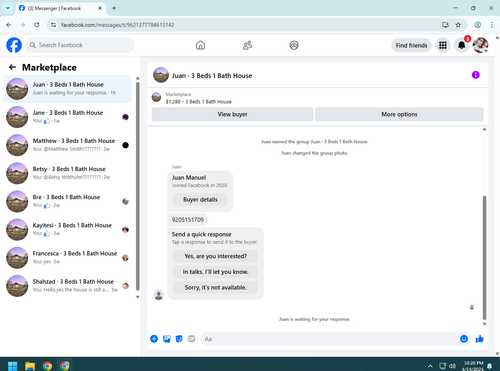
Task: Open File Explorer from taskbar
Action: click(x=30, y=366)
